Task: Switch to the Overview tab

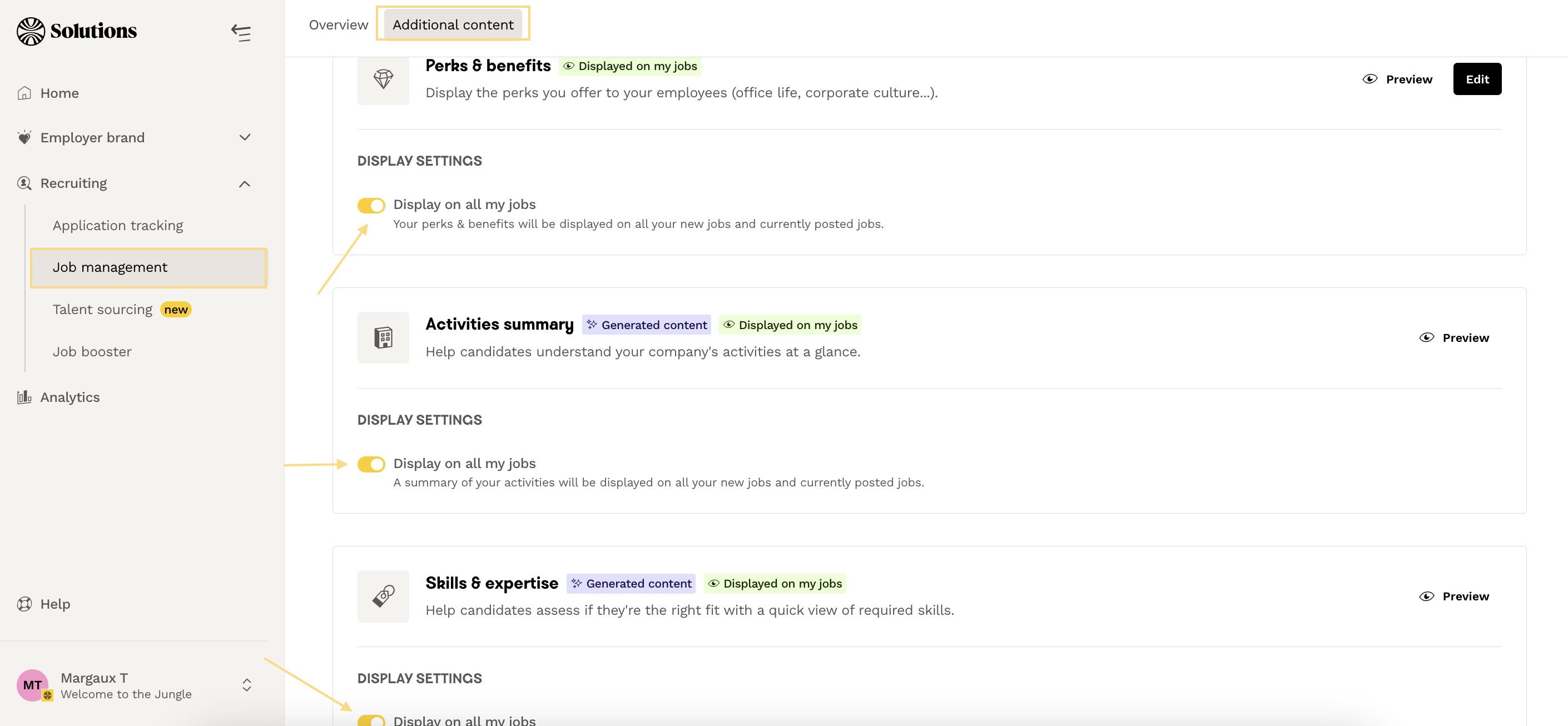Action: click(338, 25)
